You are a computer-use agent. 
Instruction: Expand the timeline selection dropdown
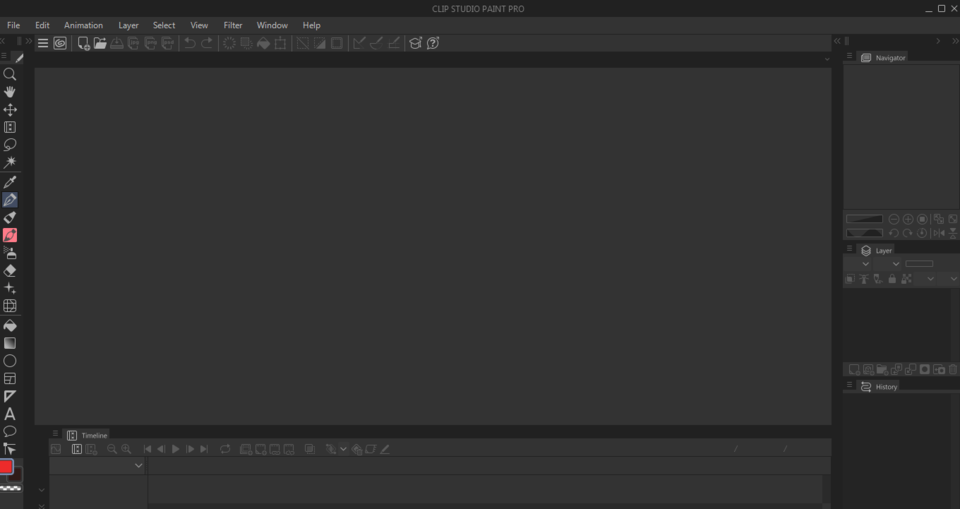[x=138, y=466]
